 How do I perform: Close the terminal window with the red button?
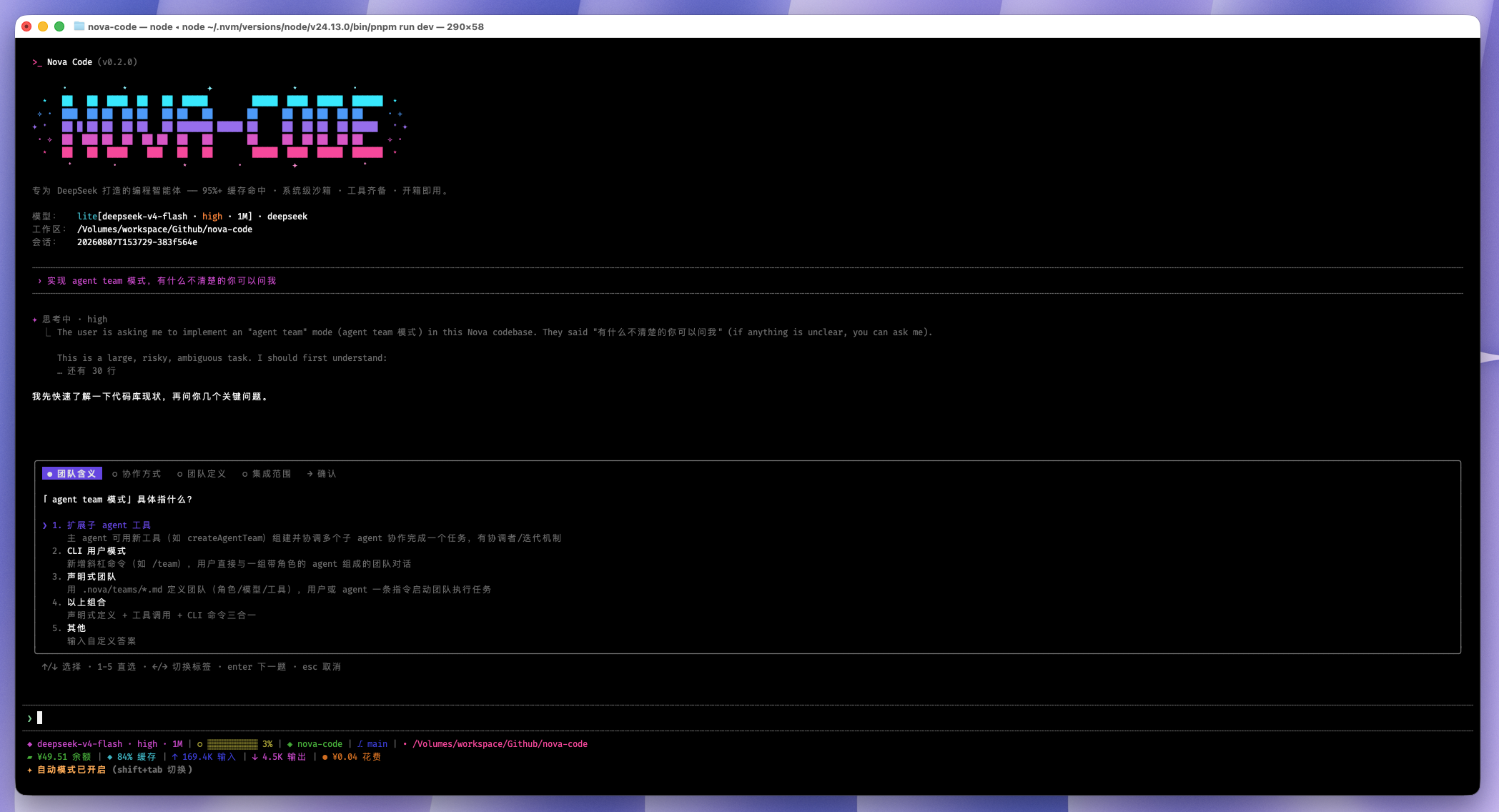click(26, 26)
